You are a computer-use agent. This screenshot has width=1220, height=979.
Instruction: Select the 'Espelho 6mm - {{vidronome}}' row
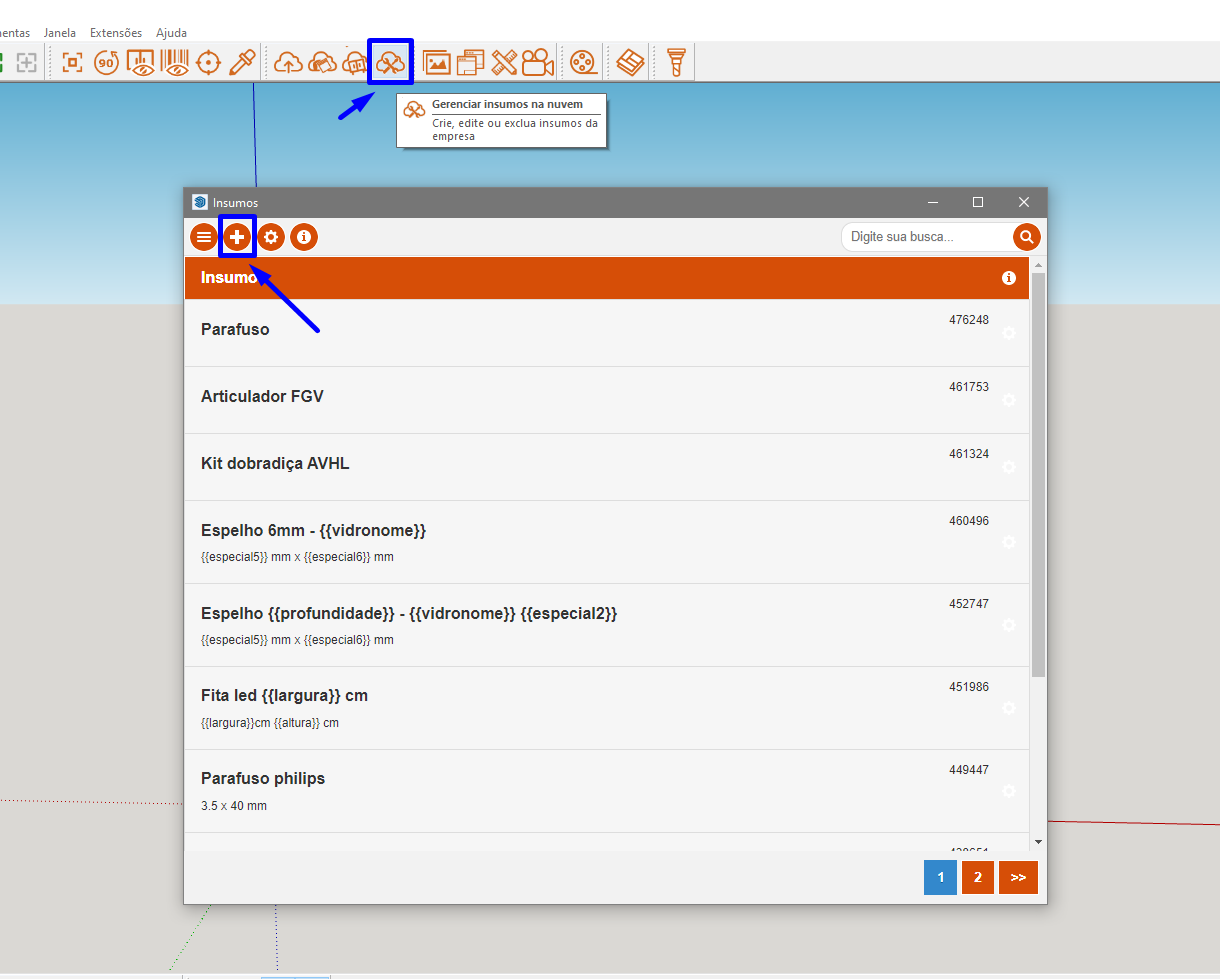[x=607, y=542]
